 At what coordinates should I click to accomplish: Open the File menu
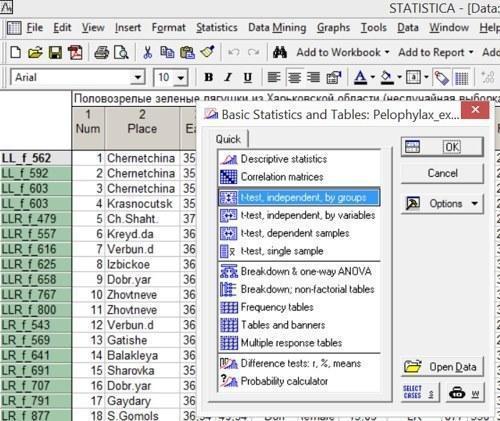35,27
